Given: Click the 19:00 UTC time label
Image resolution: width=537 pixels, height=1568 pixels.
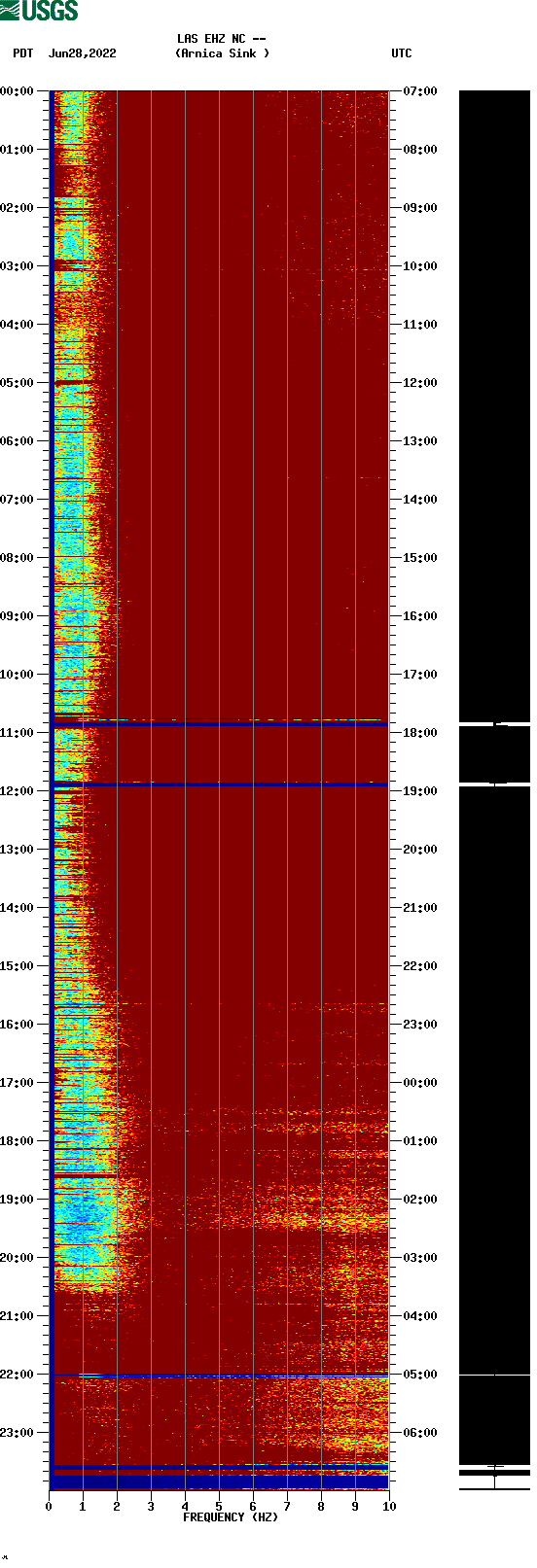Looking at the screenshot, I should [420, 791].
